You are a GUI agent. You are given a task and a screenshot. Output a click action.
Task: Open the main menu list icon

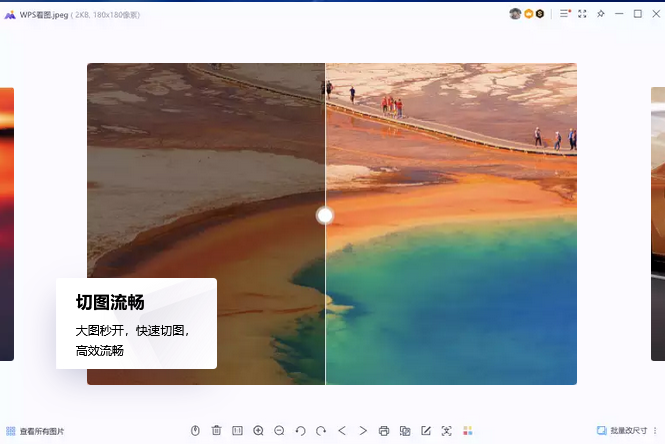click(x=565, y=14)
